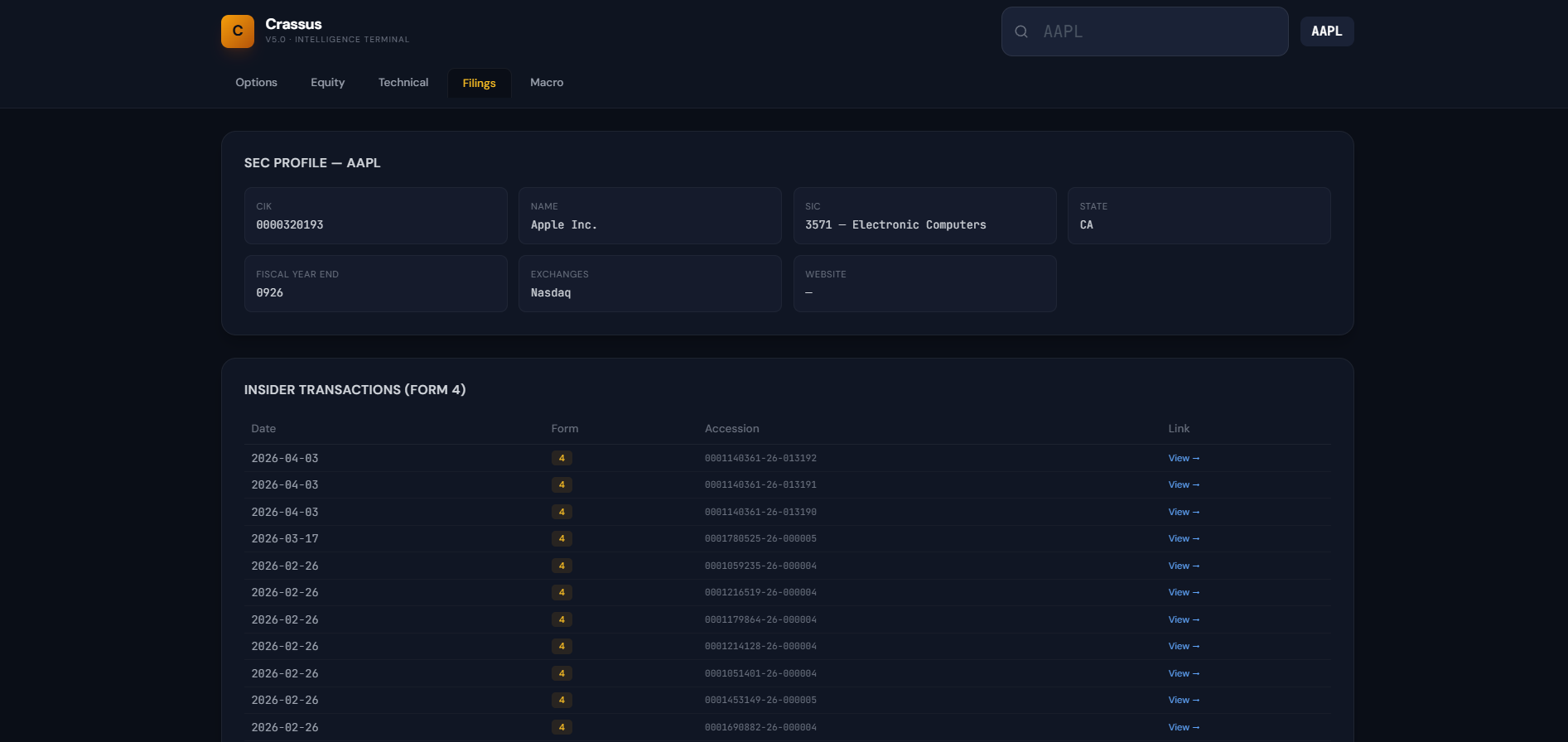This screenshot has height=742, width=1568.
Task: Focus the AAPL ticker search field
Action: click(x=1145, y=31)
